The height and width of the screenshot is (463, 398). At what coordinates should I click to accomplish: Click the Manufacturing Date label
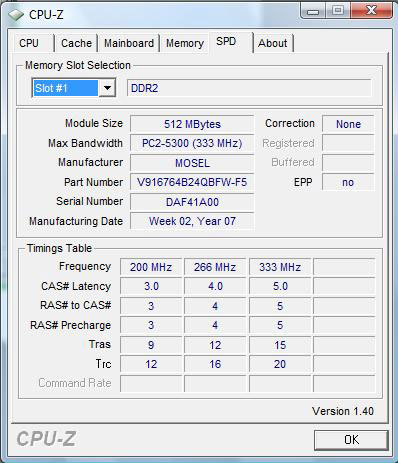point(76,221)
